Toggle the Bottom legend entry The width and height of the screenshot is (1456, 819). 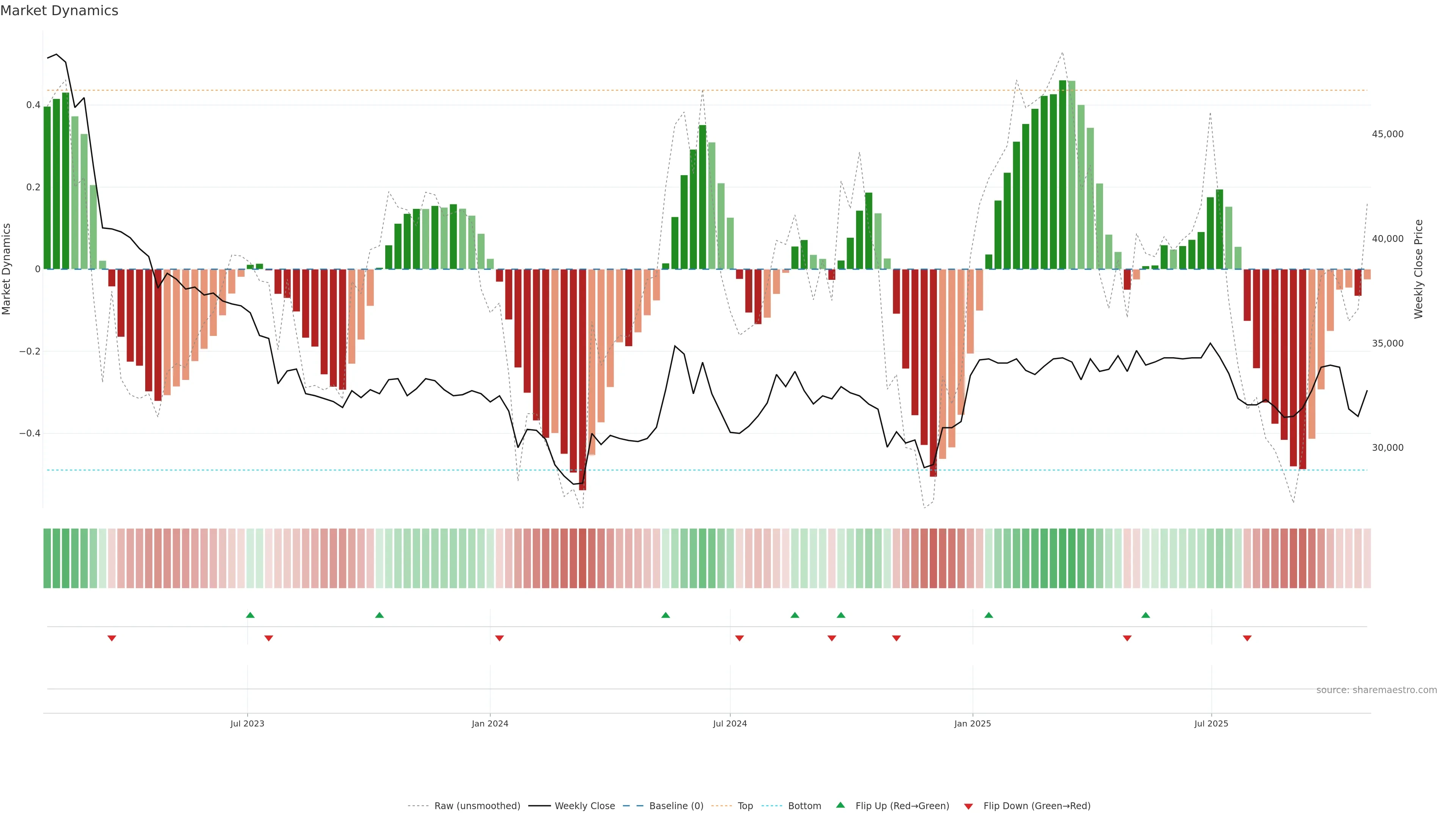coord(804,806)
